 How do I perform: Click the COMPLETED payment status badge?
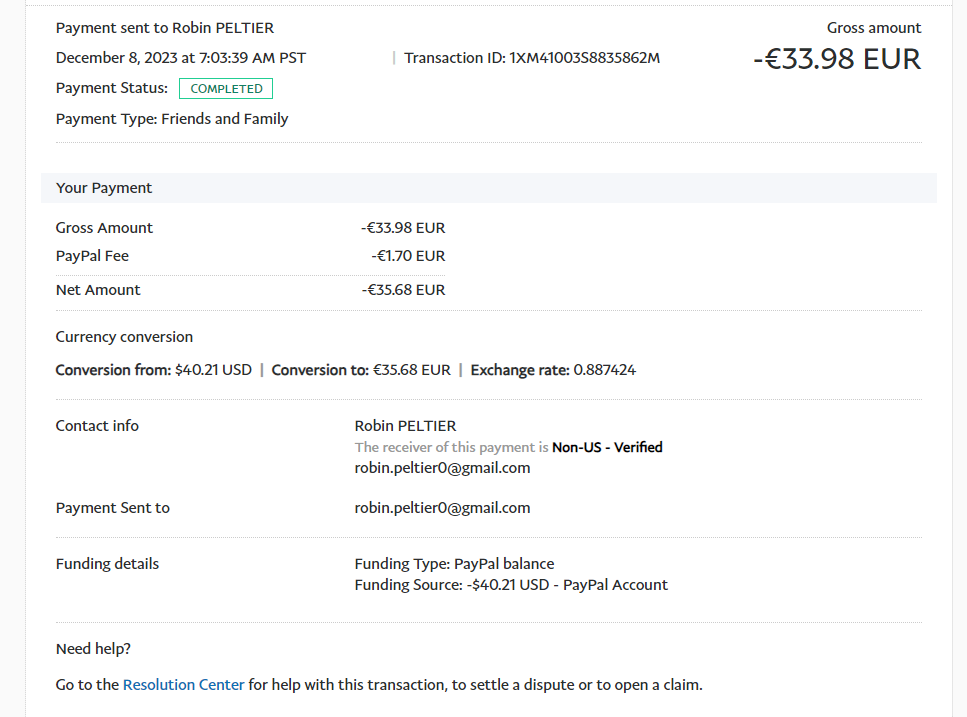click(x=226, y=89)
